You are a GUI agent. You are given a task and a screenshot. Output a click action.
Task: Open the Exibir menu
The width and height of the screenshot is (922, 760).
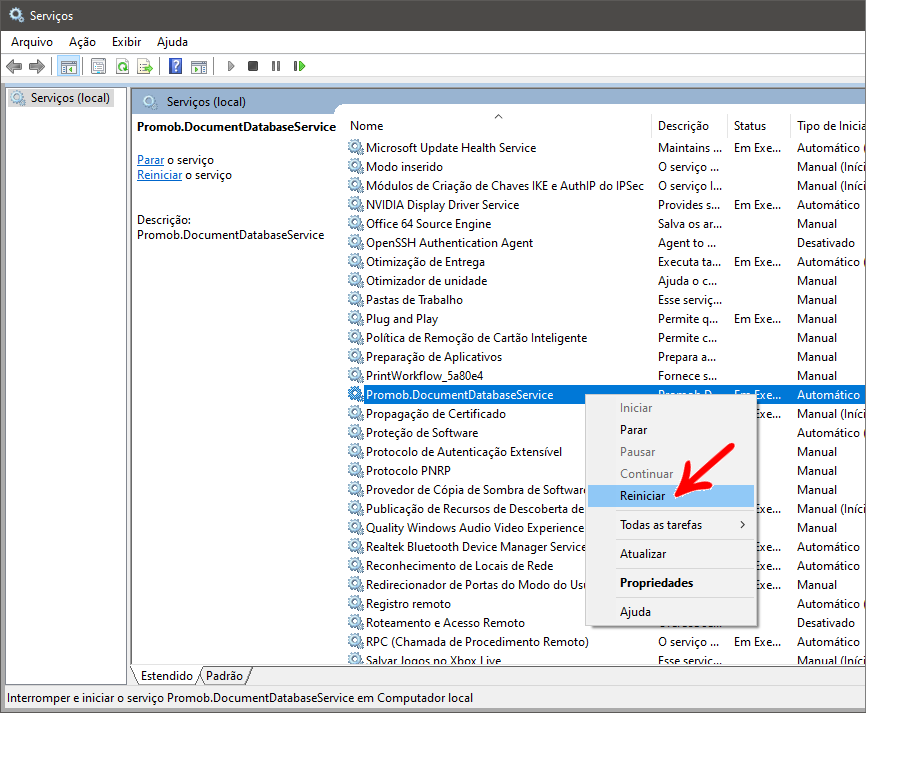click(126, 42)
